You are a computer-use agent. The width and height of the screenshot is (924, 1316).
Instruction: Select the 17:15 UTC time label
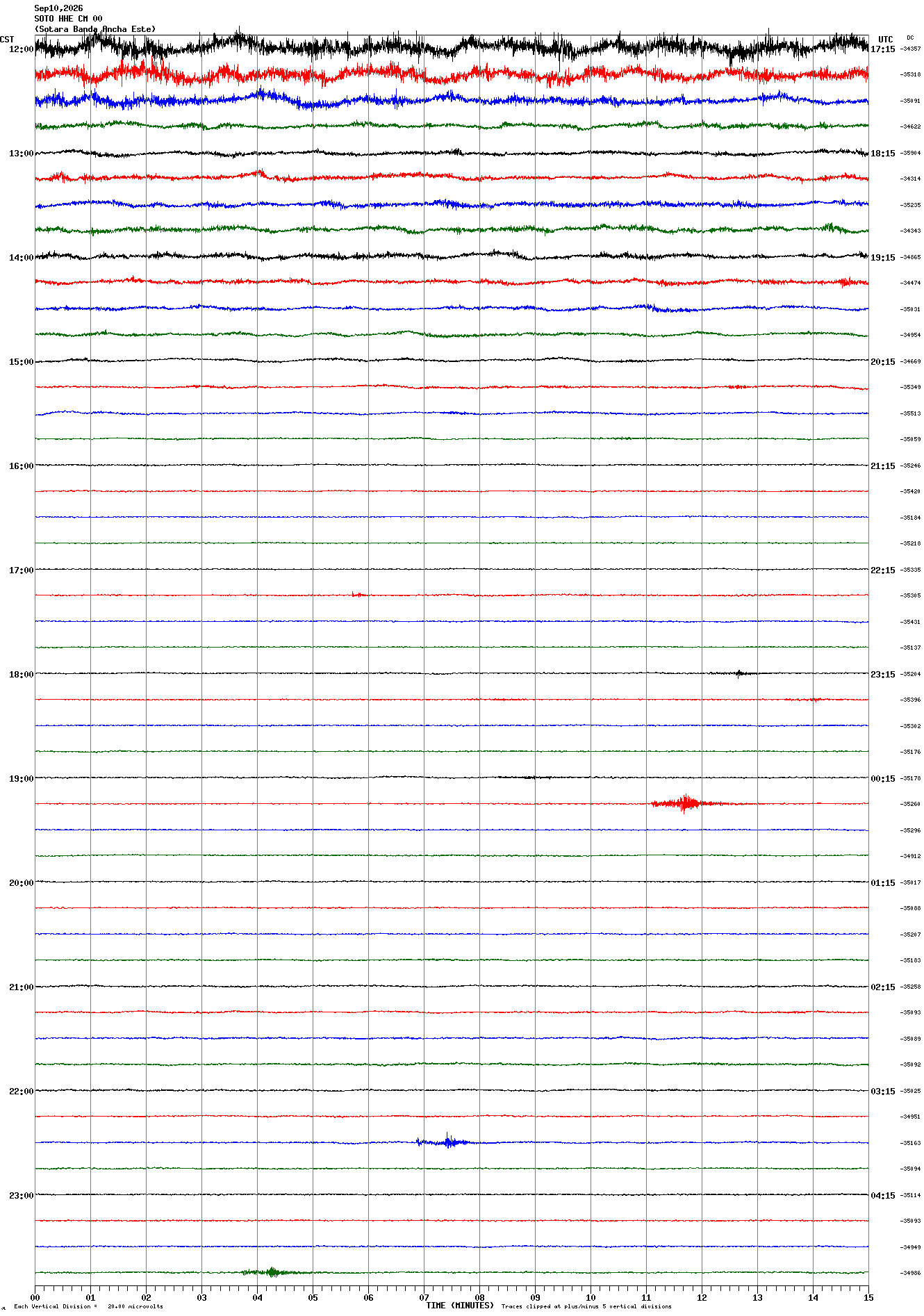[x=883, y=49]
